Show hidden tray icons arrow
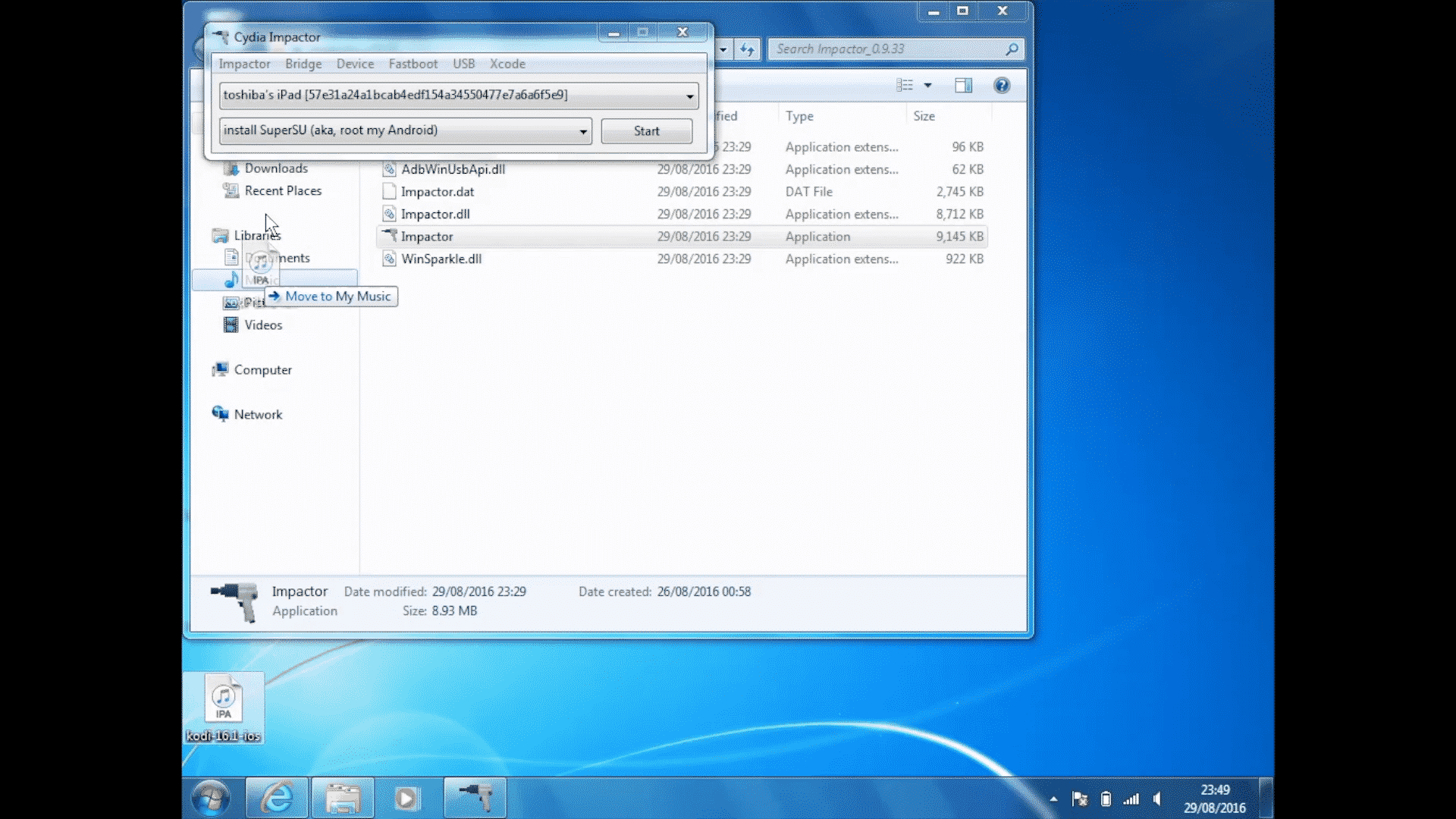The width and height of the screenshot is (1456, 819). pos(1053,799)
